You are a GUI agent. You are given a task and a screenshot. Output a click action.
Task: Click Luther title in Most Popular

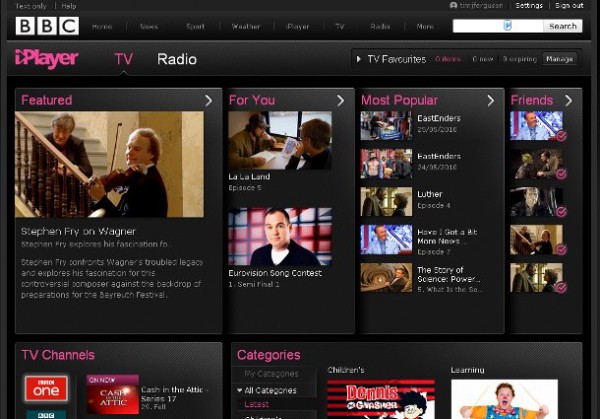coord(430,194)
